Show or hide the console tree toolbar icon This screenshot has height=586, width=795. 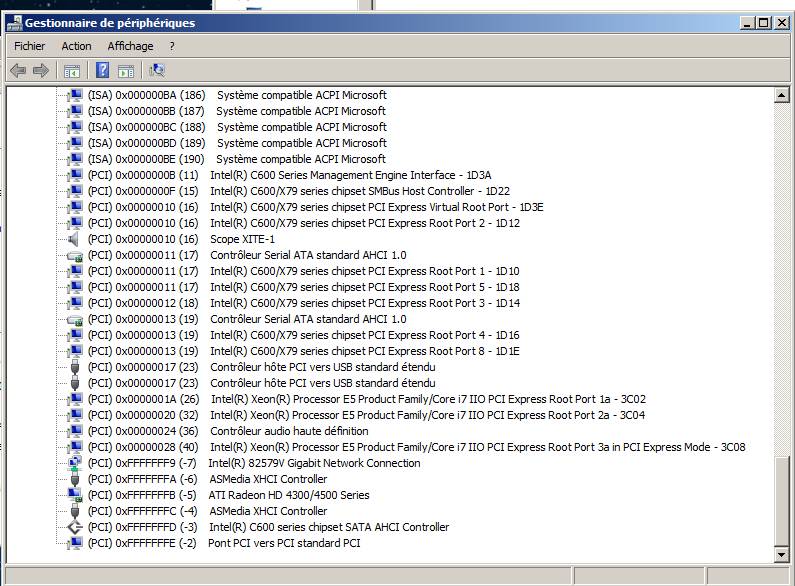(71, 71)
